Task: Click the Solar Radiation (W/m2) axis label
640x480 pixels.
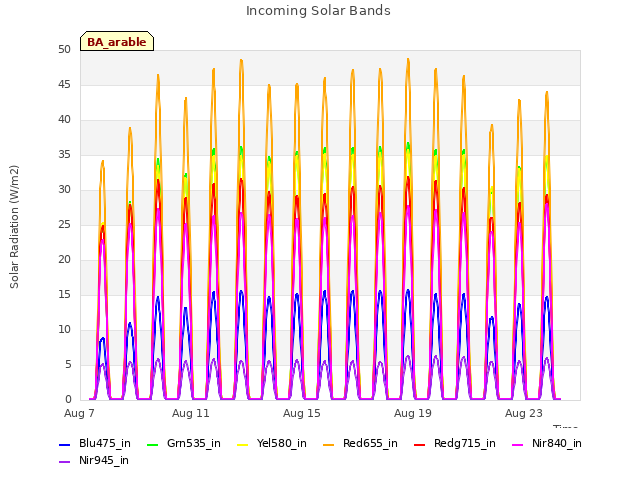Action: 14,227
